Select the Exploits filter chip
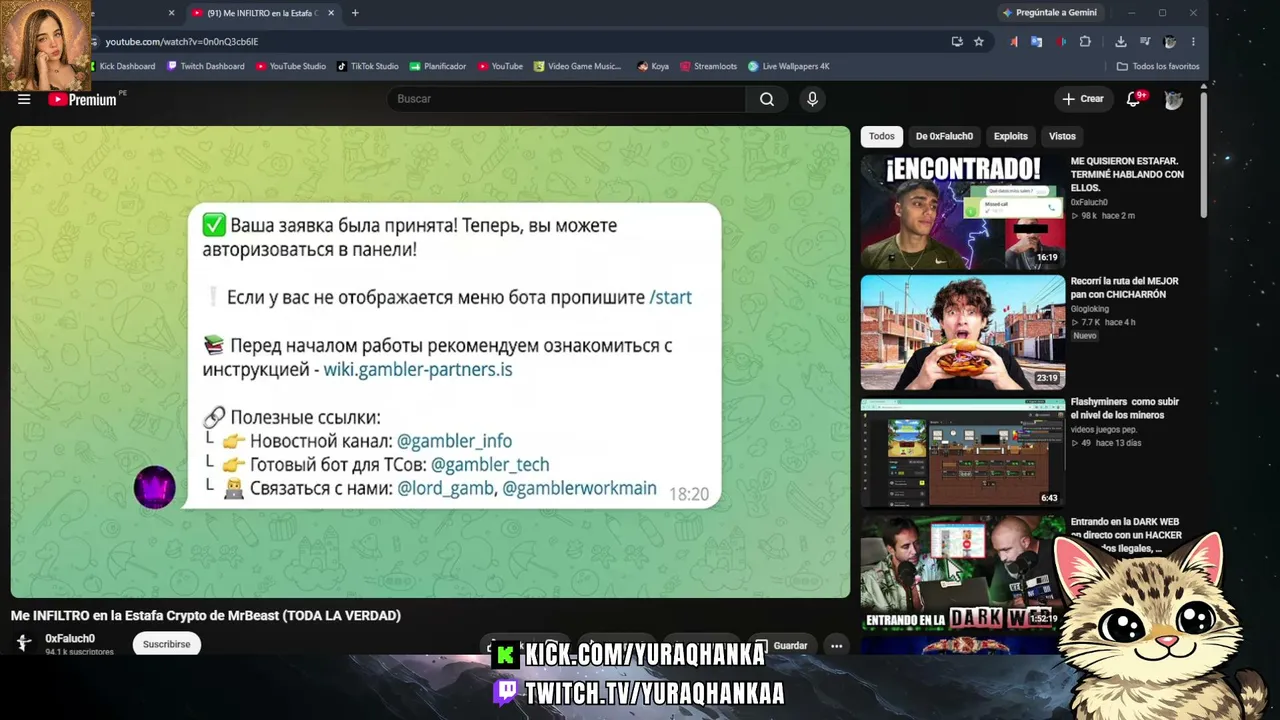 pyautogui.click(x=1011, y=136)
